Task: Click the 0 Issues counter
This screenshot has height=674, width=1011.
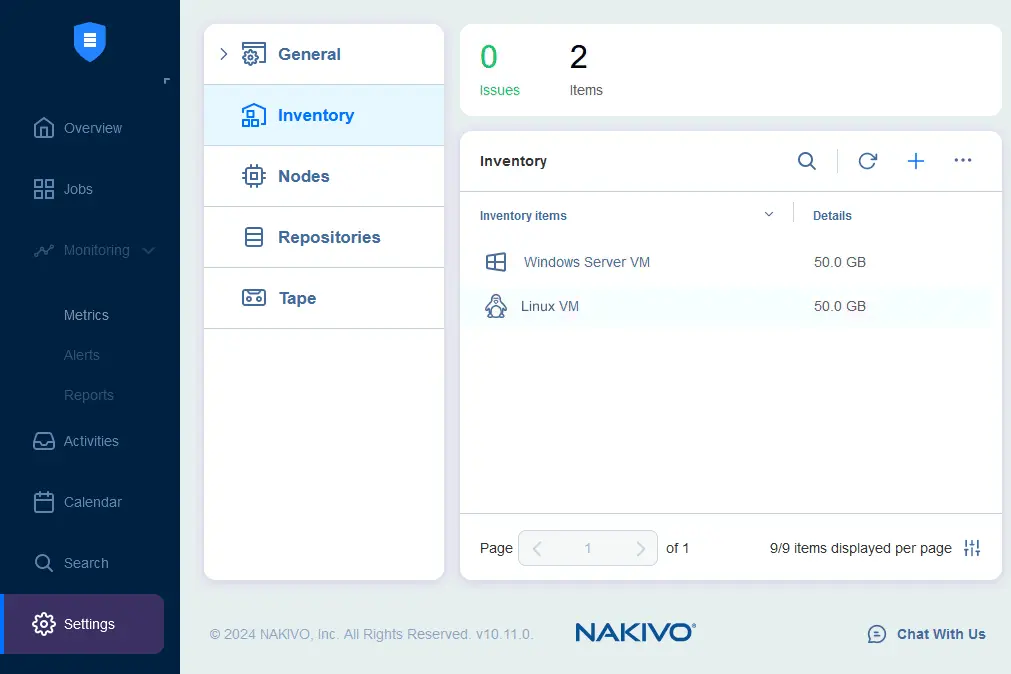Action: (499, 70)
